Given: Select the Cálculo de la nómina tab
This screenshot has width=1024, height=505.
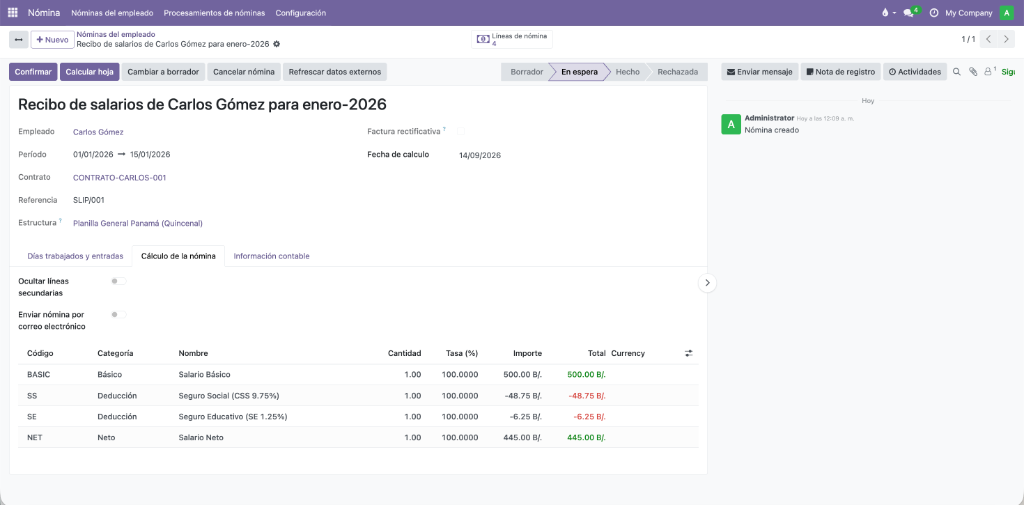Looking at the screenshot, I should pos(178,256).
